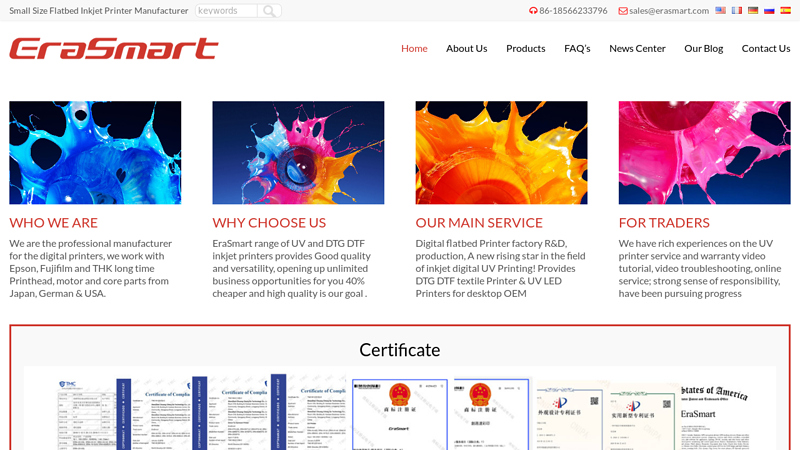Email sales@erasmart.com link
Image resolution: width=800 pixels, height=450 pixels.
[x=669, y=11]
